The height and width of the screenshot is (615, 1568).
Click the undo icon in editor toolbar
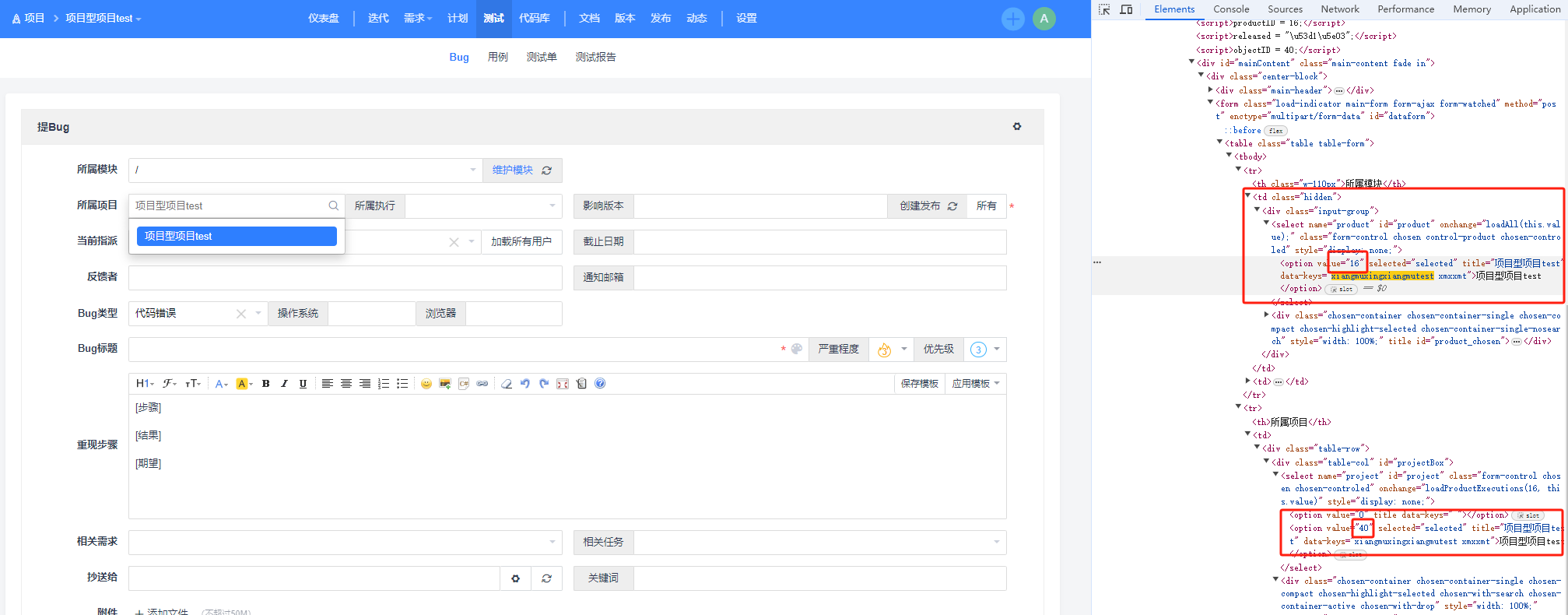pyautogui.click(x=525, y=384)
